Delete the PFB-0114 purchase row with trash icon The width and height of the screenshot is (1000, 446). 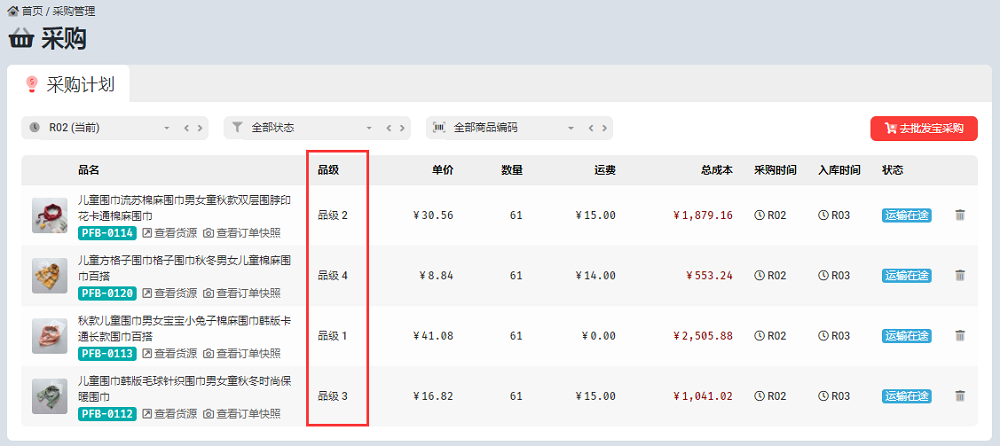point(960,215)
